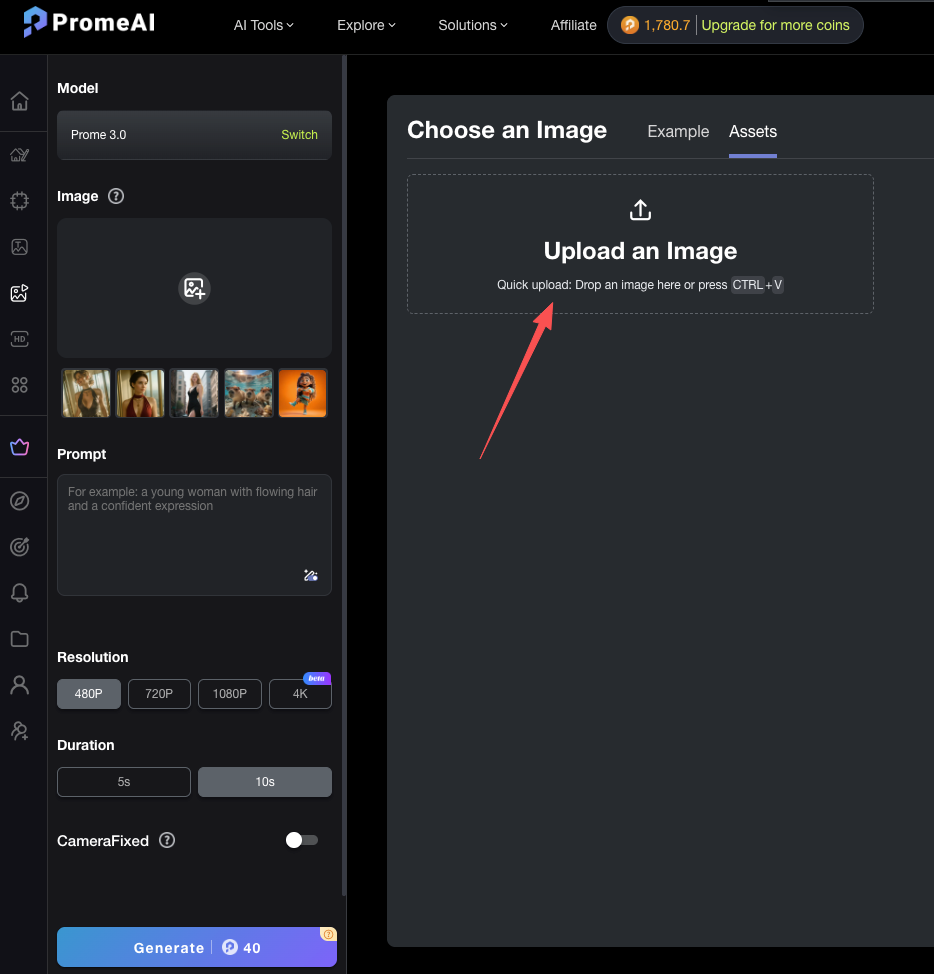Open the HD upscaler sidebar icon

coord(19,339)
